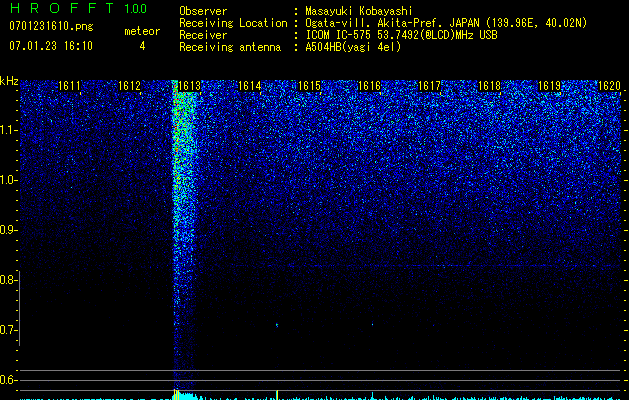Screen dimensions: 629x400
Task: Click the small echo dot at 1616
Action: [372, 324]
